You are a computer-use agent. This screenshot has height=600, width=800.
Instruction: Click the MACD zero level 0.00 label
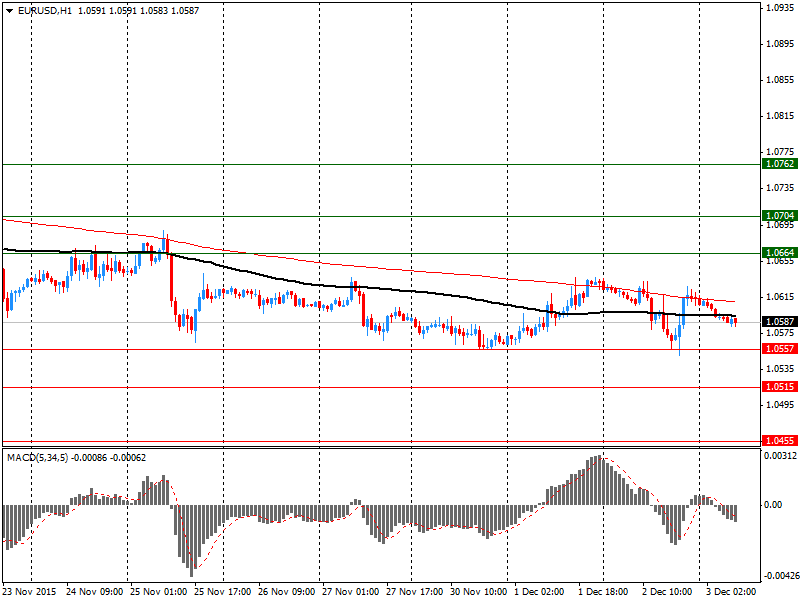pyautogui.click(x=773, y=505)
